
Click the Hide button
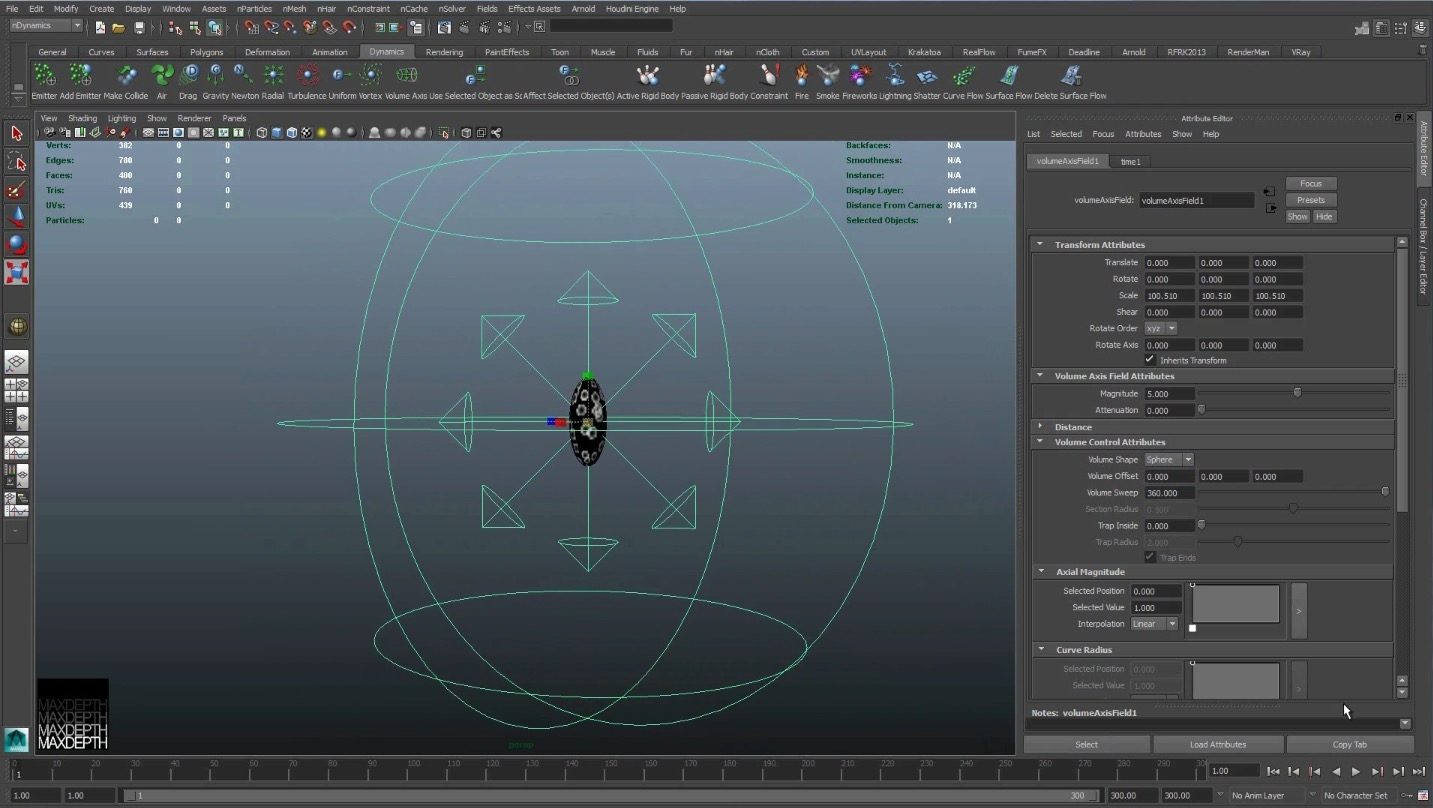(x=1324, y=217)
